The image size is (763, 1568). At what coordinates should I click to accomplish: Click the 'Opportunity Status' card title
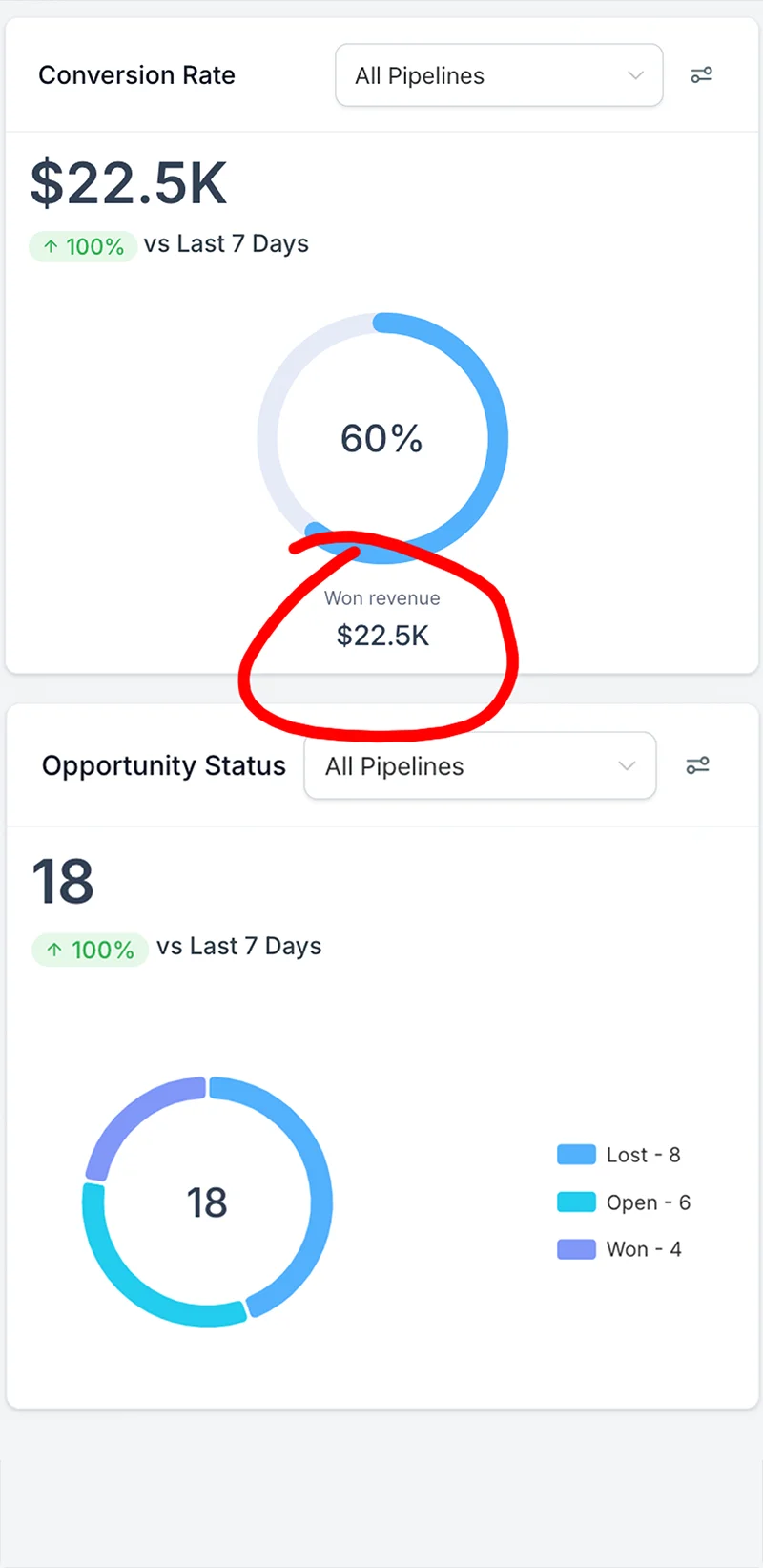click(x=163, y=765)
